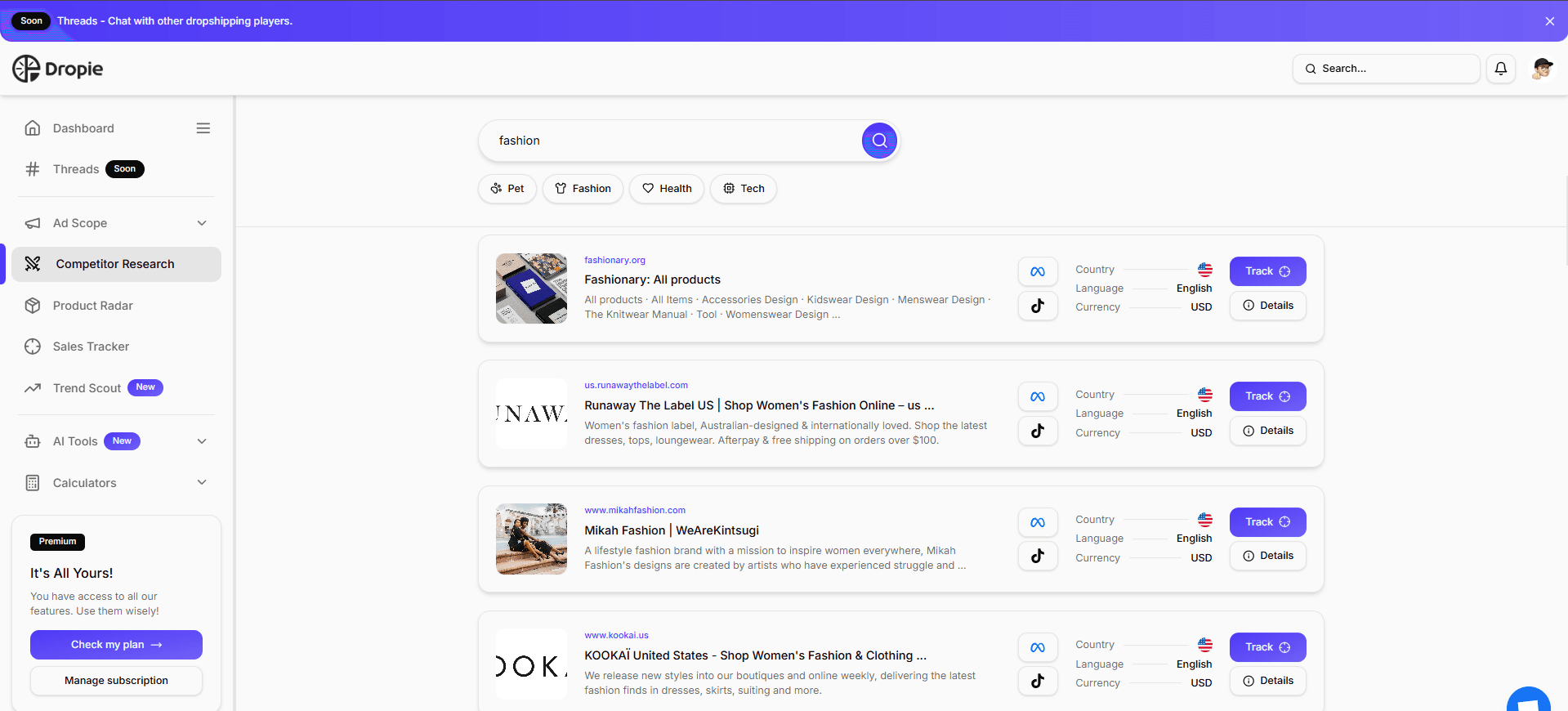View Details for Mikah Fashion
The image size is (1568, 711).
pos(1267,556)
